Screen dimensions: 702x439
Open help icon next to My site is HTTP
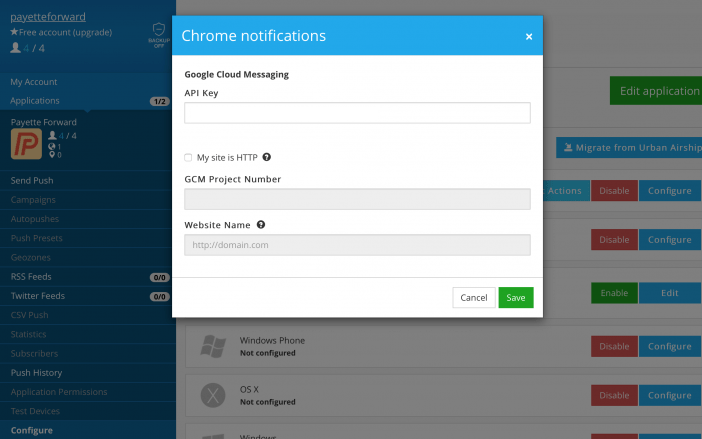tap(267, 157)
